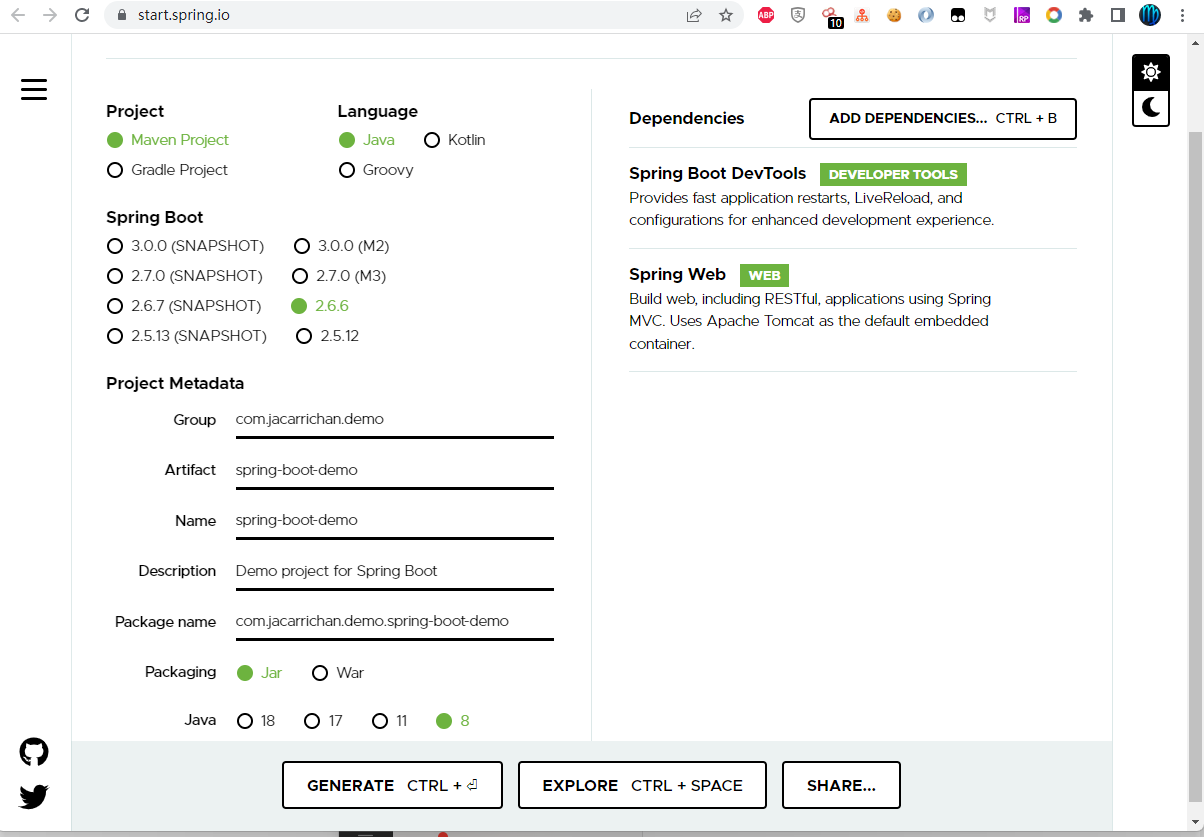Image resolution: width=1204 pixels, height=837 pixels.
Task: Open the black Tampermonkey extension icon
Action: 958,15
